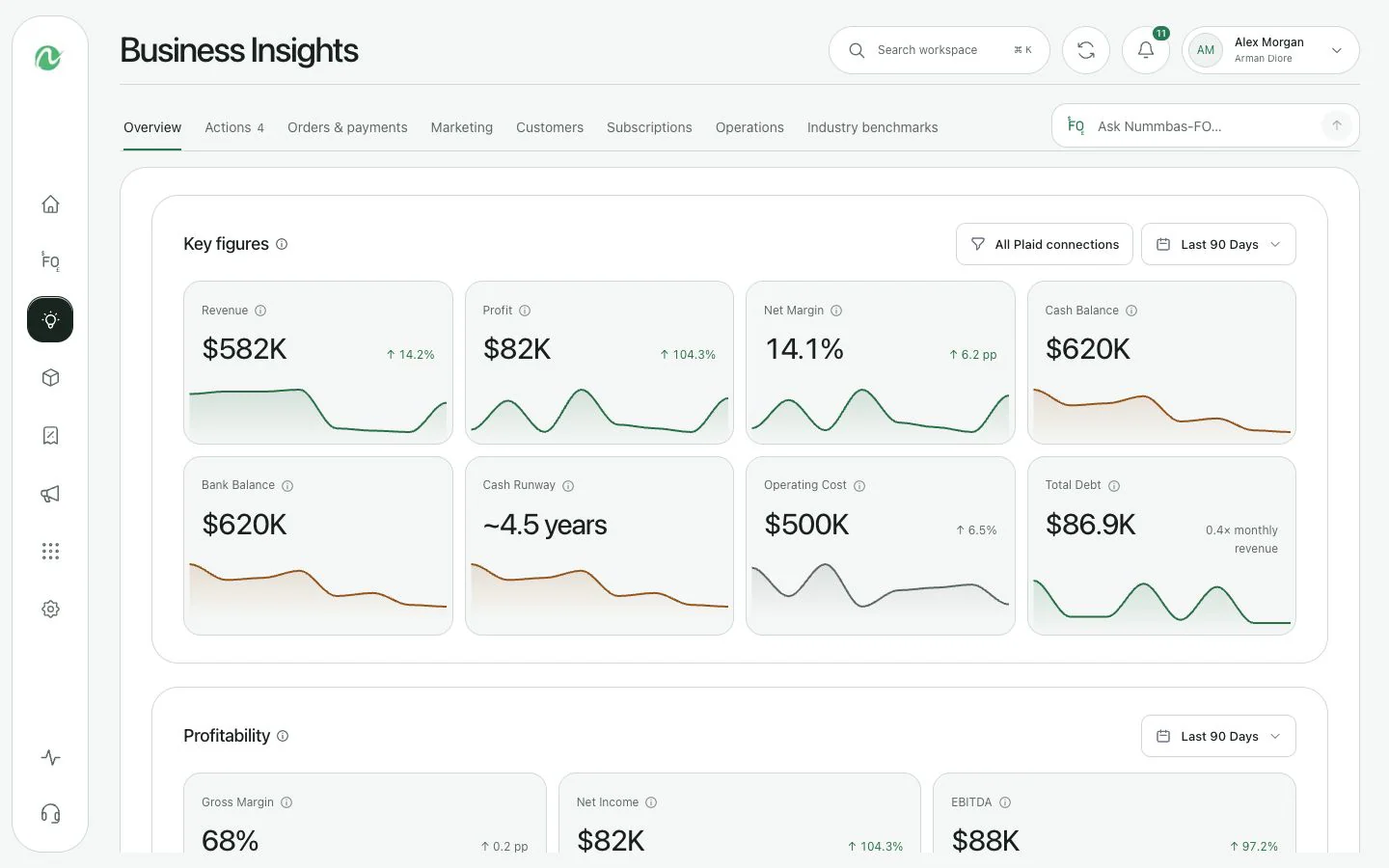Click the $500K operating cost value
1389x868 pixels.
tap(806, 525)
